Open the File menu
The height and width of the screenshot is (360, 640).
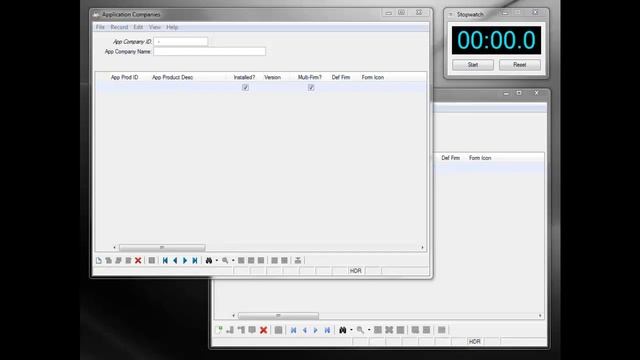click(100, 27)
